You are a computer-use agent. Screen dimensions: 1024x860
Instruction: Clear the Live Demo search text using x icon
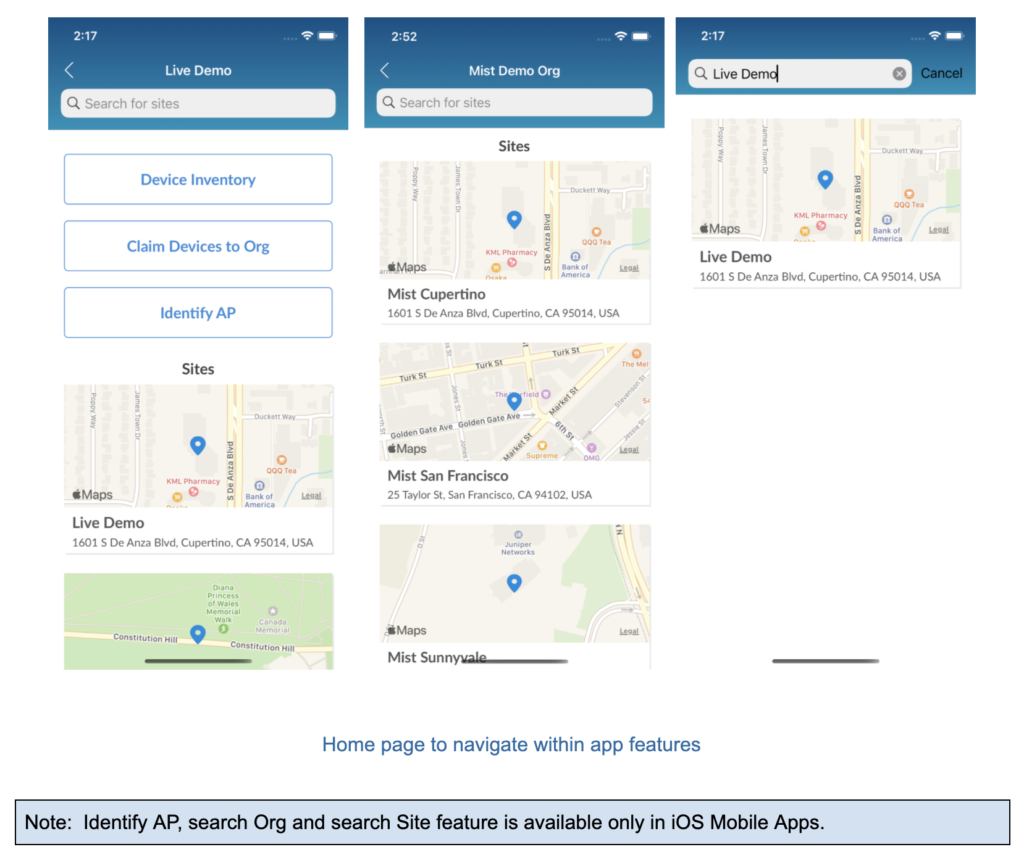tap(899, 72)
